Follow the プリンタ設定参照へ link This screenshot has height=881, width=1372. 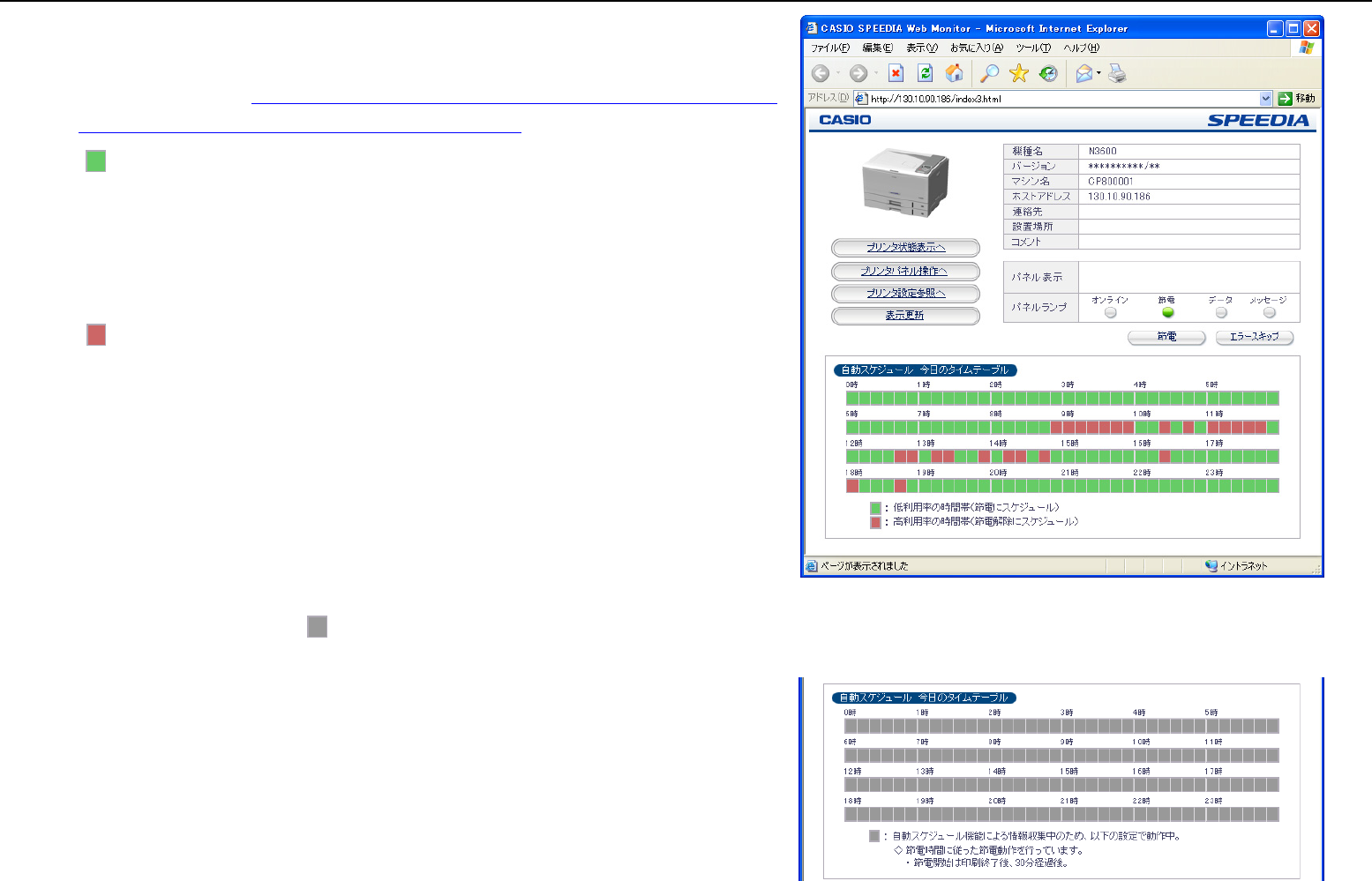905,293
